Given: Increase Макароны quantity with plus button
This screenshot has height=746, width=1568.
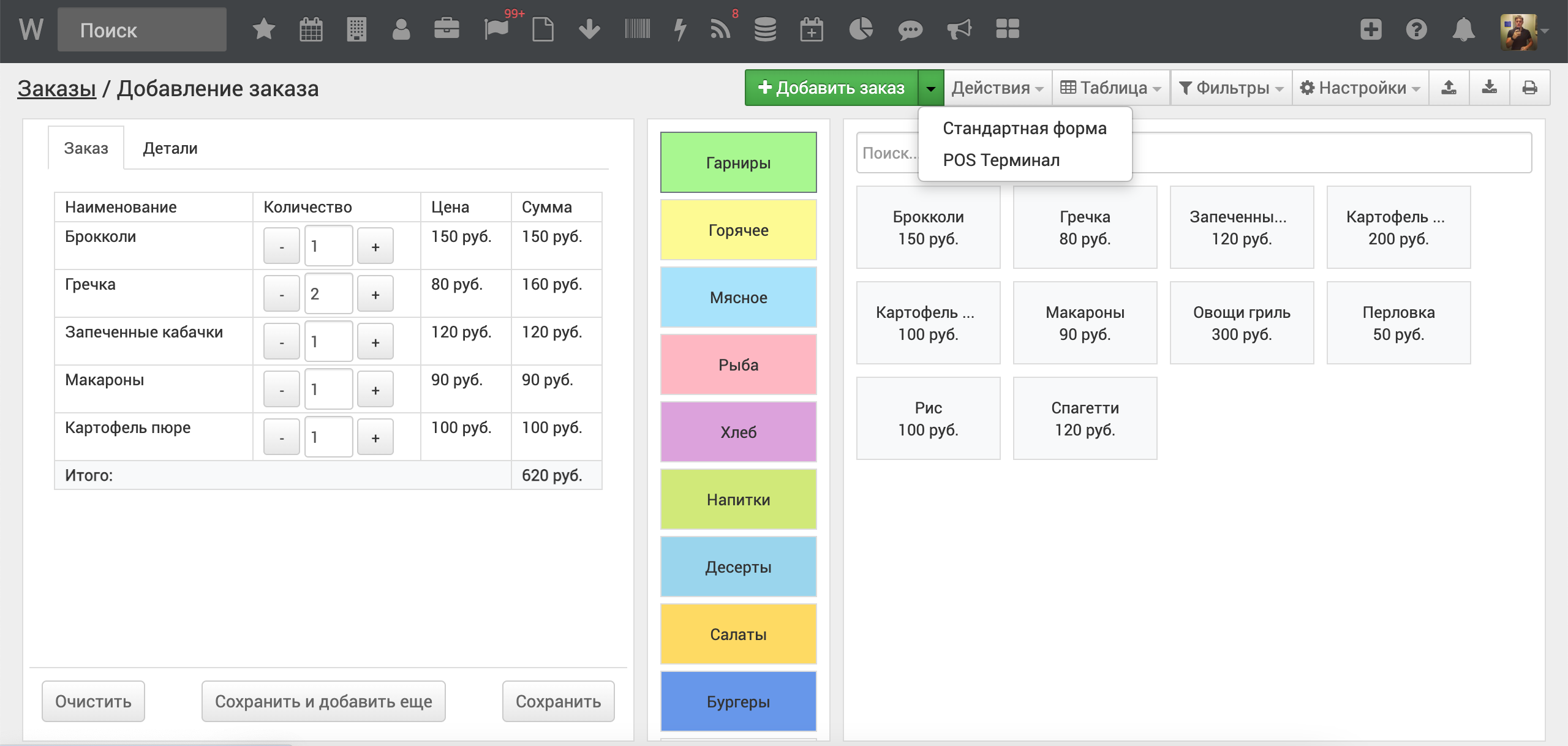Looking at the screenshot, I should 375,390.
